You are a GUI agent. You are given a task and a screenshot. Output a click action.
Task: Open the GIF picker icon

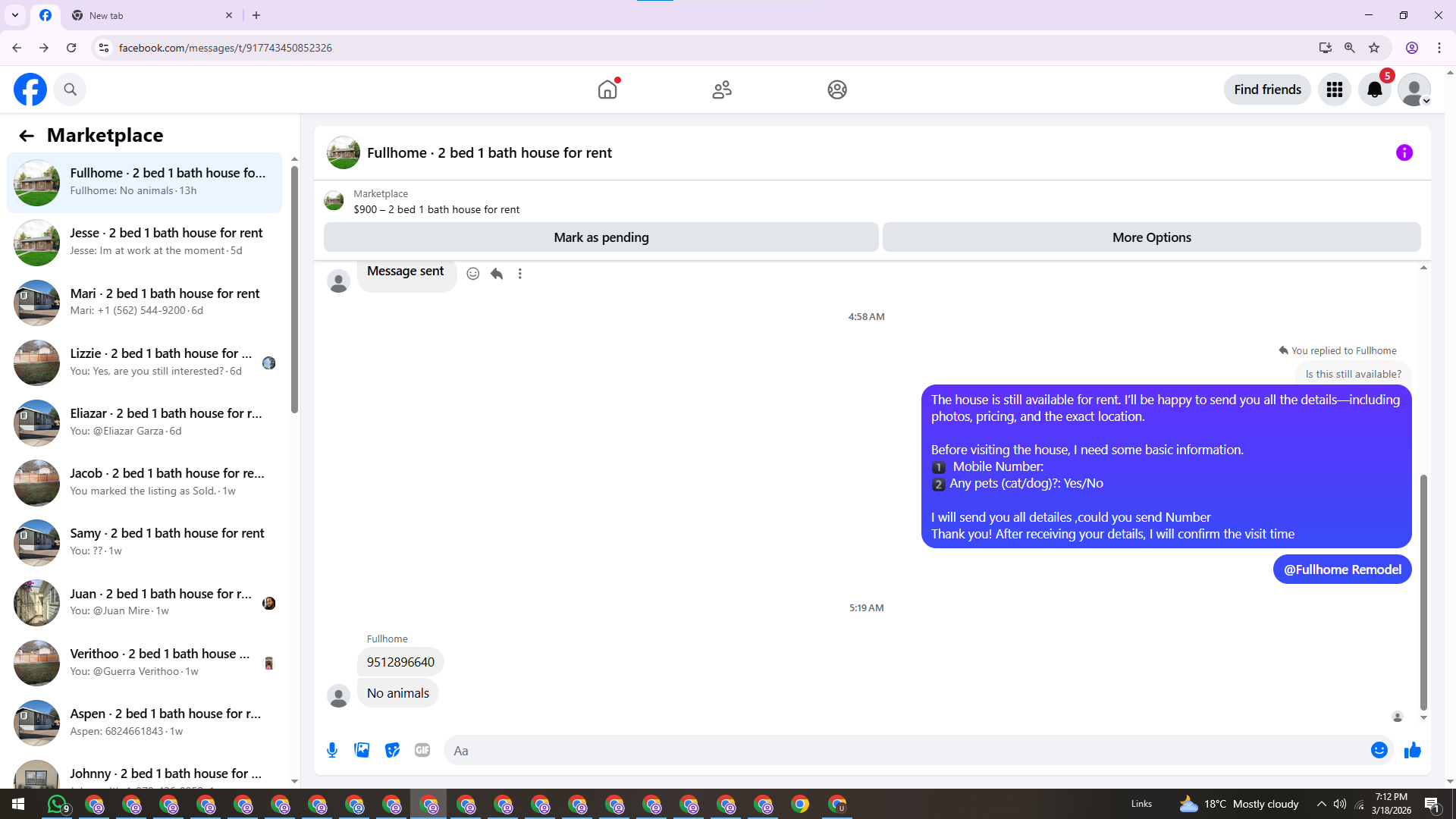[x=422, y=750]
